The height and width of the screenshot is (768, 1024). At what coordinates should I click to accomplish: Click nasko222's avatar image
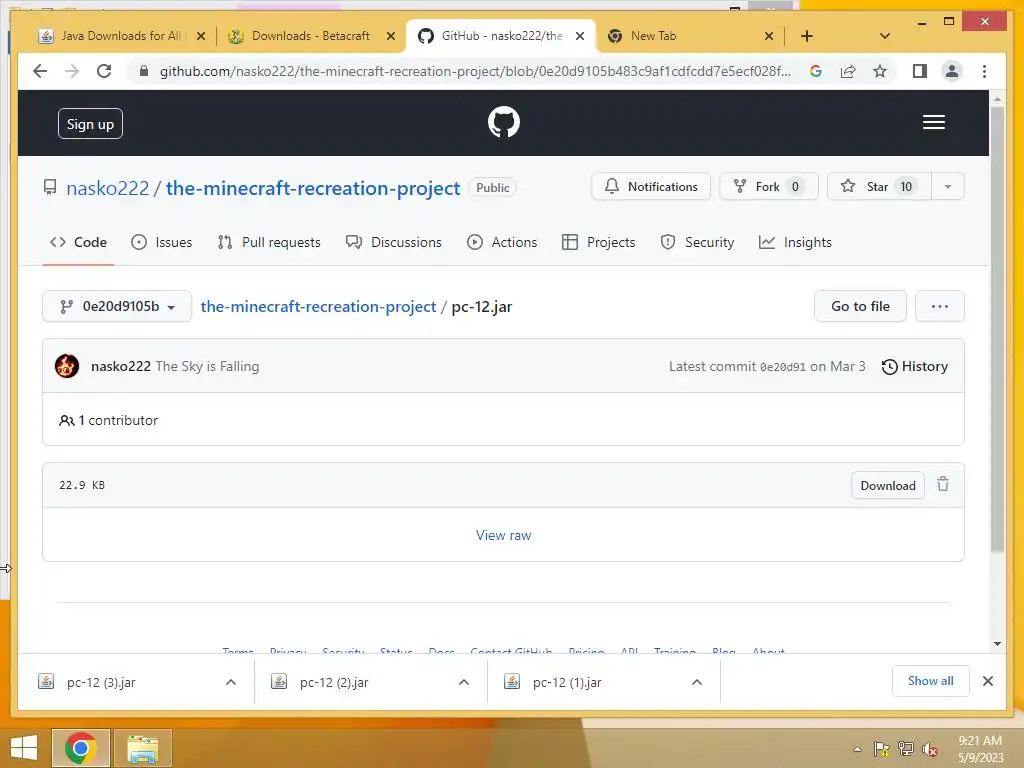(x=67, y=366)
